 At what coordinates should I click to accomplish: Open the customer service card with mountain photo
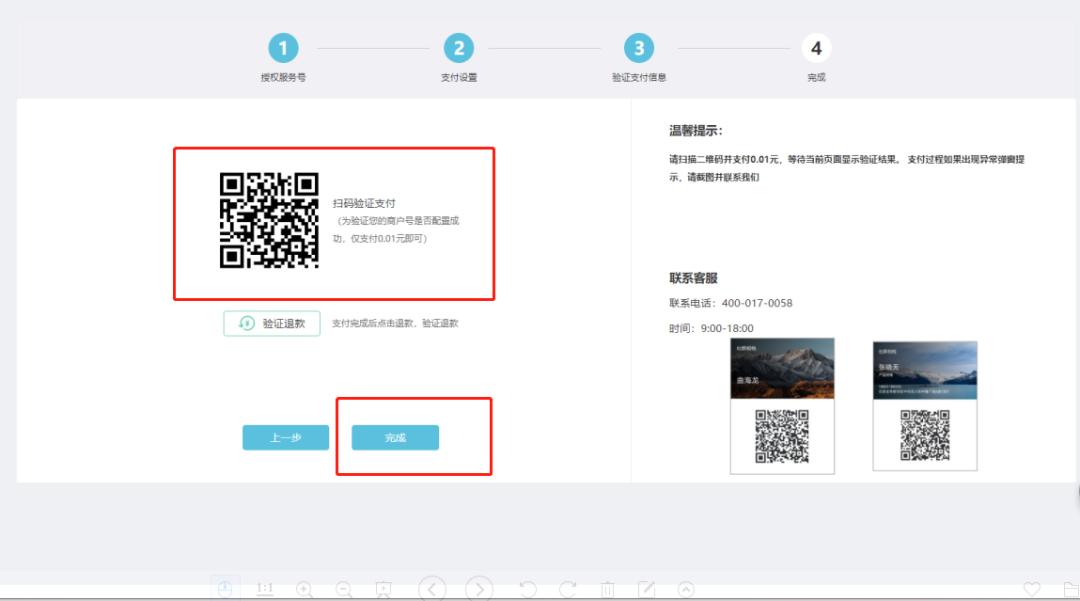point(782,405)
